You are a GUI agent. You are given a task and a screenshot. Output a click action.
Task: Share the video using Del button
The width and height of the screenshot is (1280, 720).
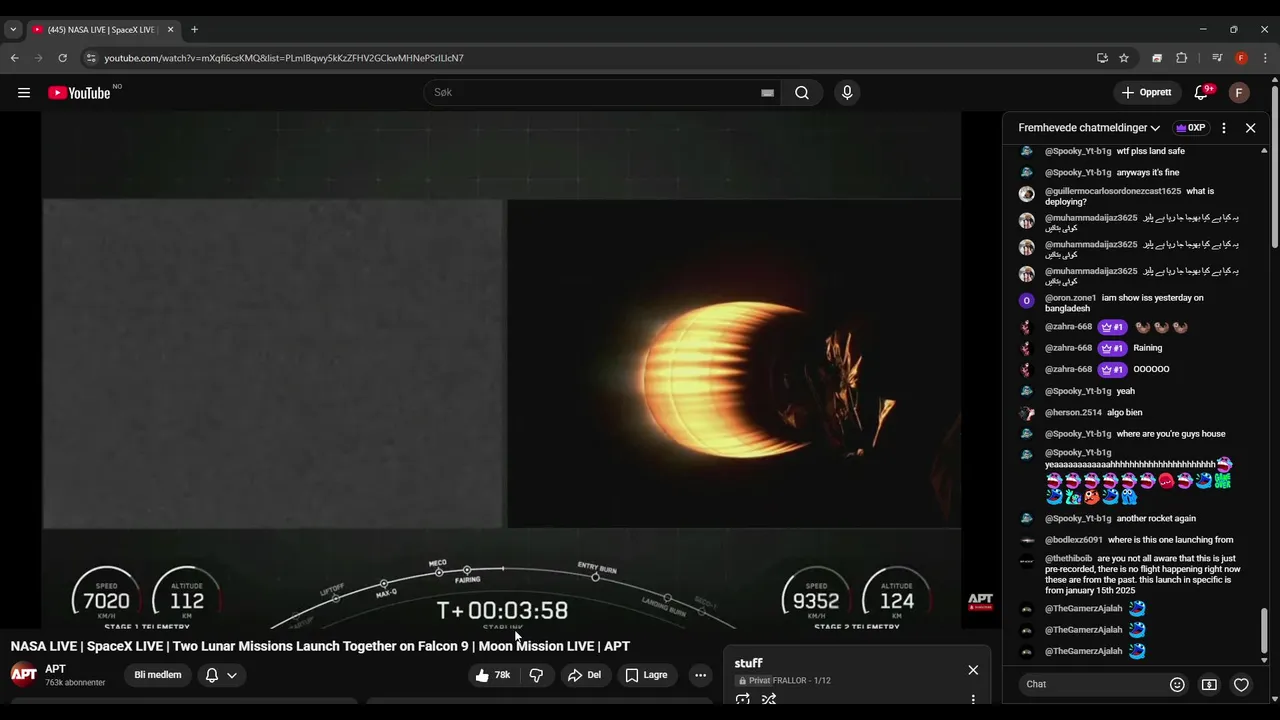pyautogui.click(x=584, y=675)
